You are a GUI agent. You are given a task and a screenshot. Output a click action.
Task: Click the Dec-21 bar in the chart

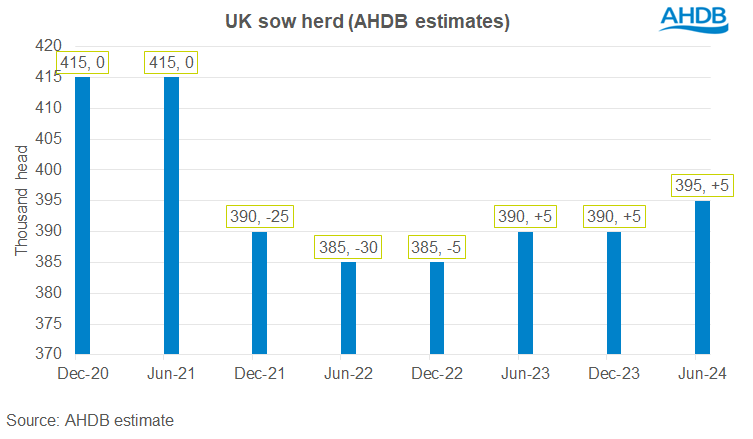[x=259, y=292]
